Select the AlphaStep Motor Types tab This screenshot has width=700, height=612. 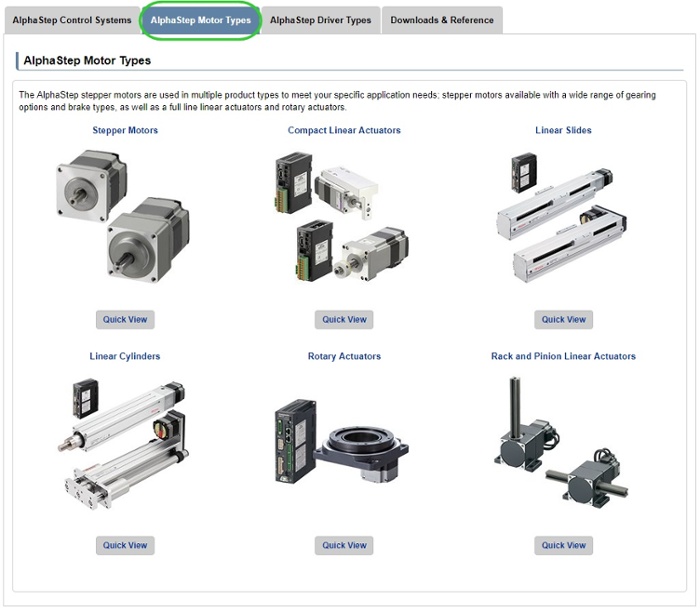200,20
